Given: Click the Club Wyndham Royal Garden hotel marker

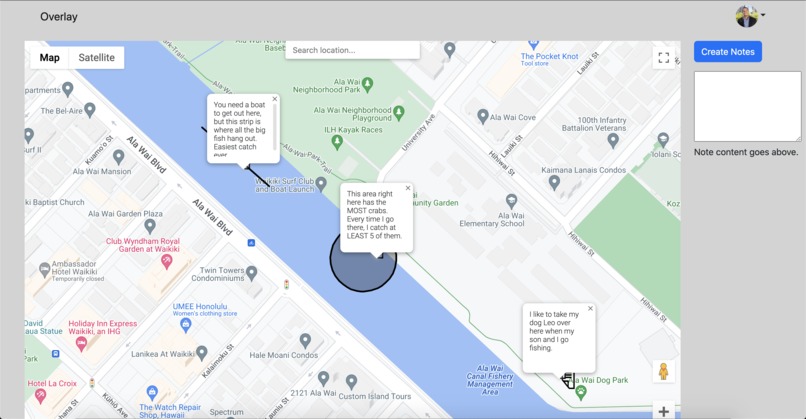Looking at the screenshot, I should click(x=167, y=262).
